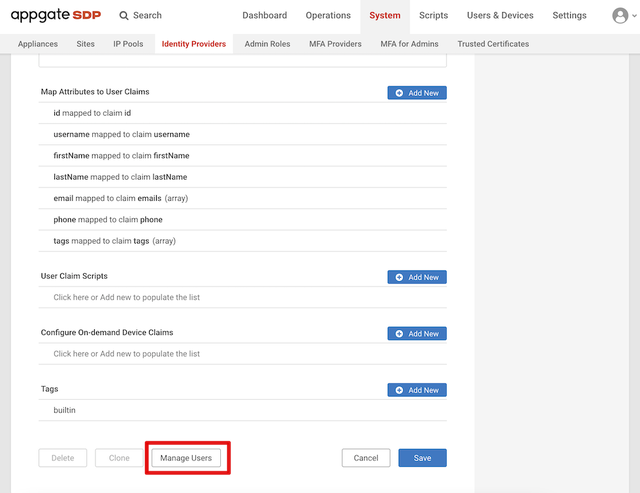The height and width of the screenshot is (493, 640).
Task: Go to Trusted Certificates tab
Action: pyautogui.click(x=493, y=44)
